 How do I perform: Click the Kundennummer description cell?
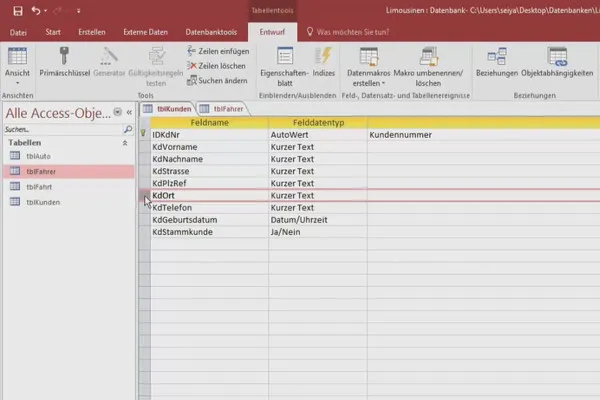pyautogui.click(x=484, y=135)
